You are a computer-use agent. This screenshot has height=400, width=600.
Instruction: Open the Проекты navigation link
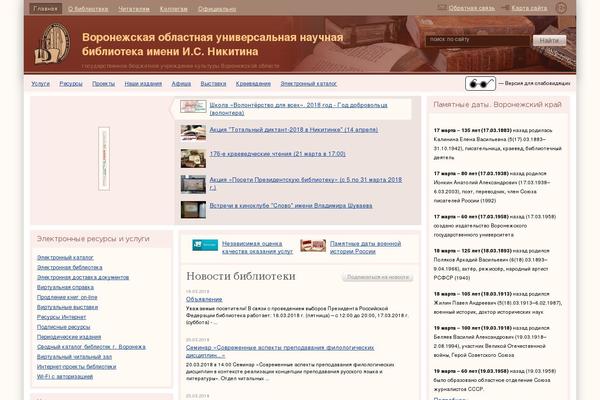(103, 83)
